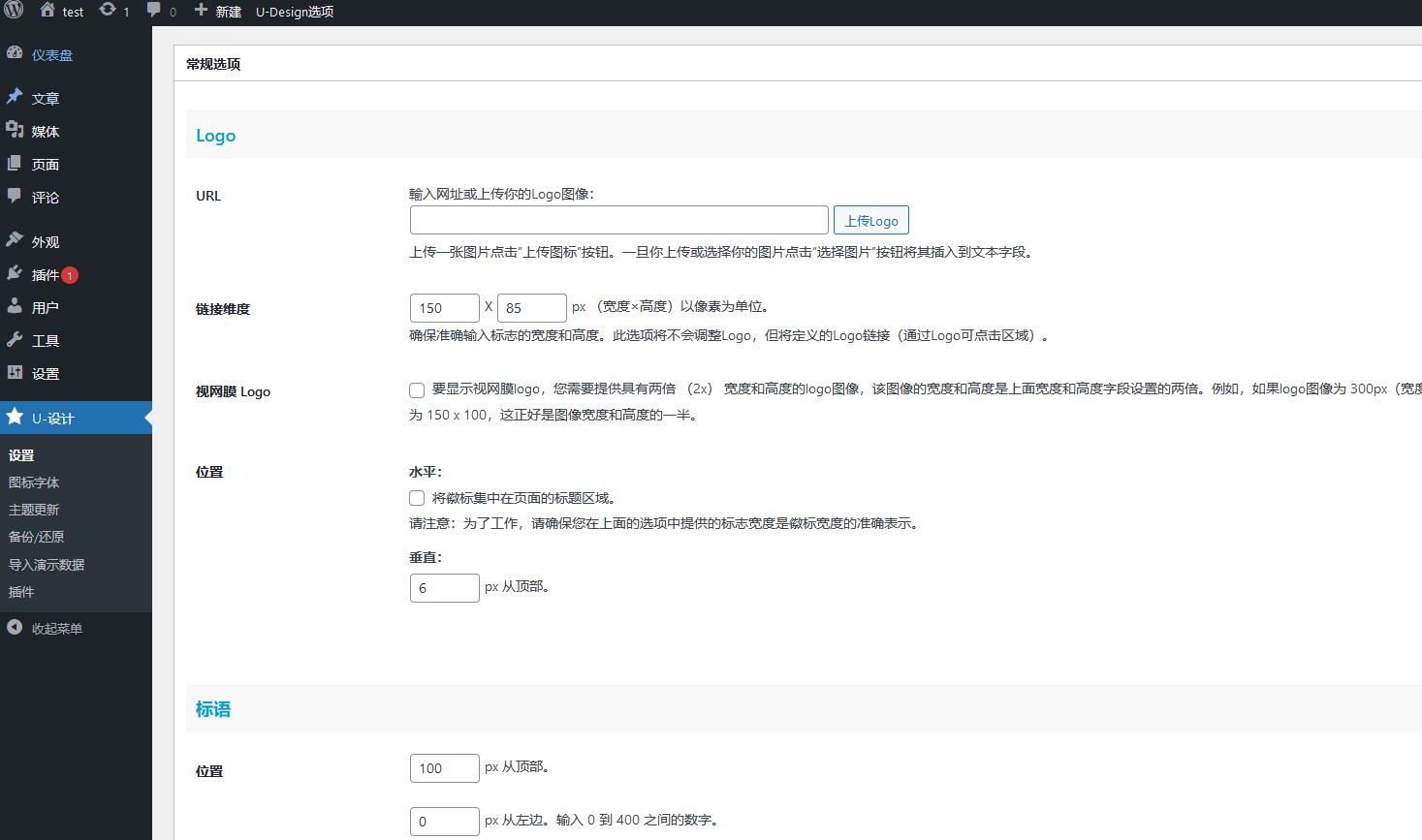The width and height of the screenshot is (1422, 840).
Task: Open the 主题更新 submenu link
Action: click(x=34, y=510)
